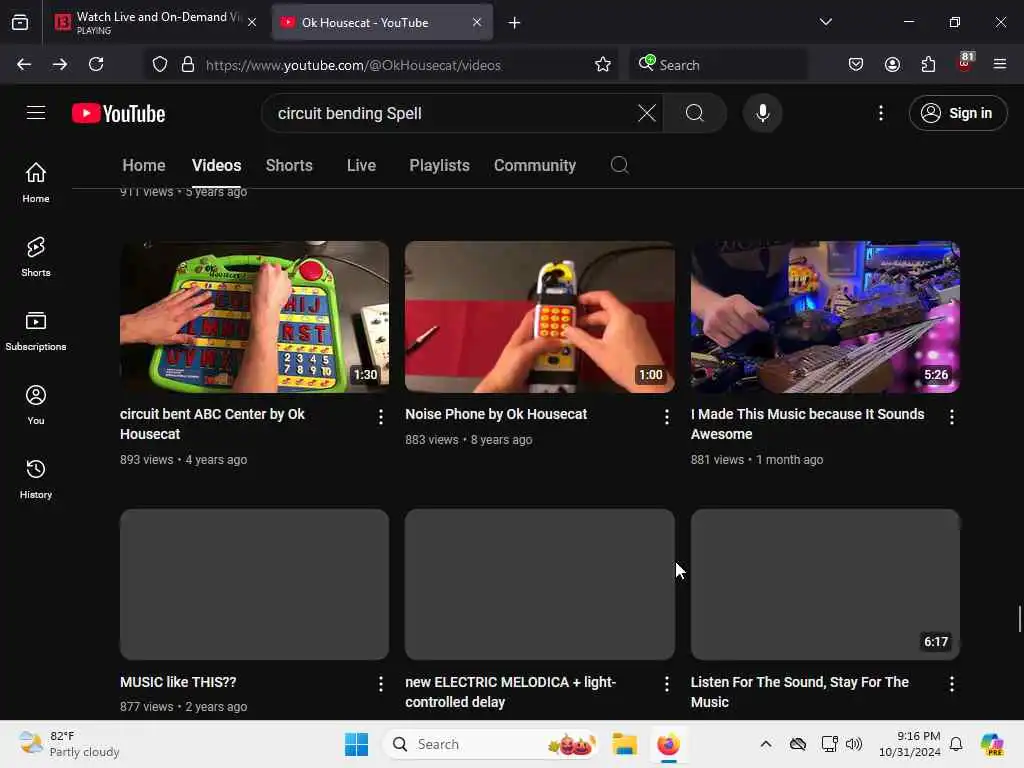Open a new browser tab
Viewport: 1024px width, 768px height.
click(x=514, y=22)
